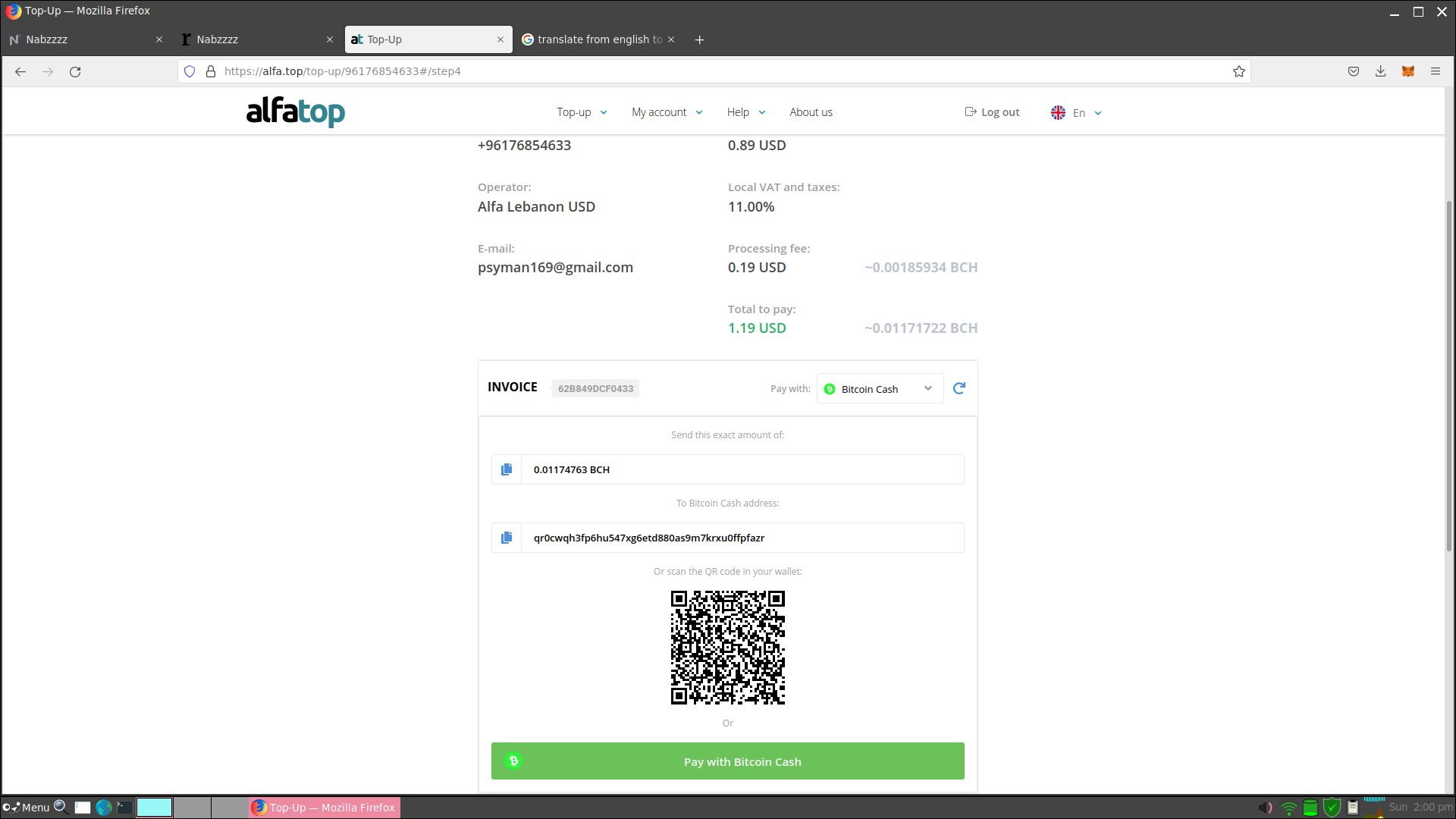This screenshot has width=1456, height=819.
Task: Open the About us page
Action: point(811,112)
